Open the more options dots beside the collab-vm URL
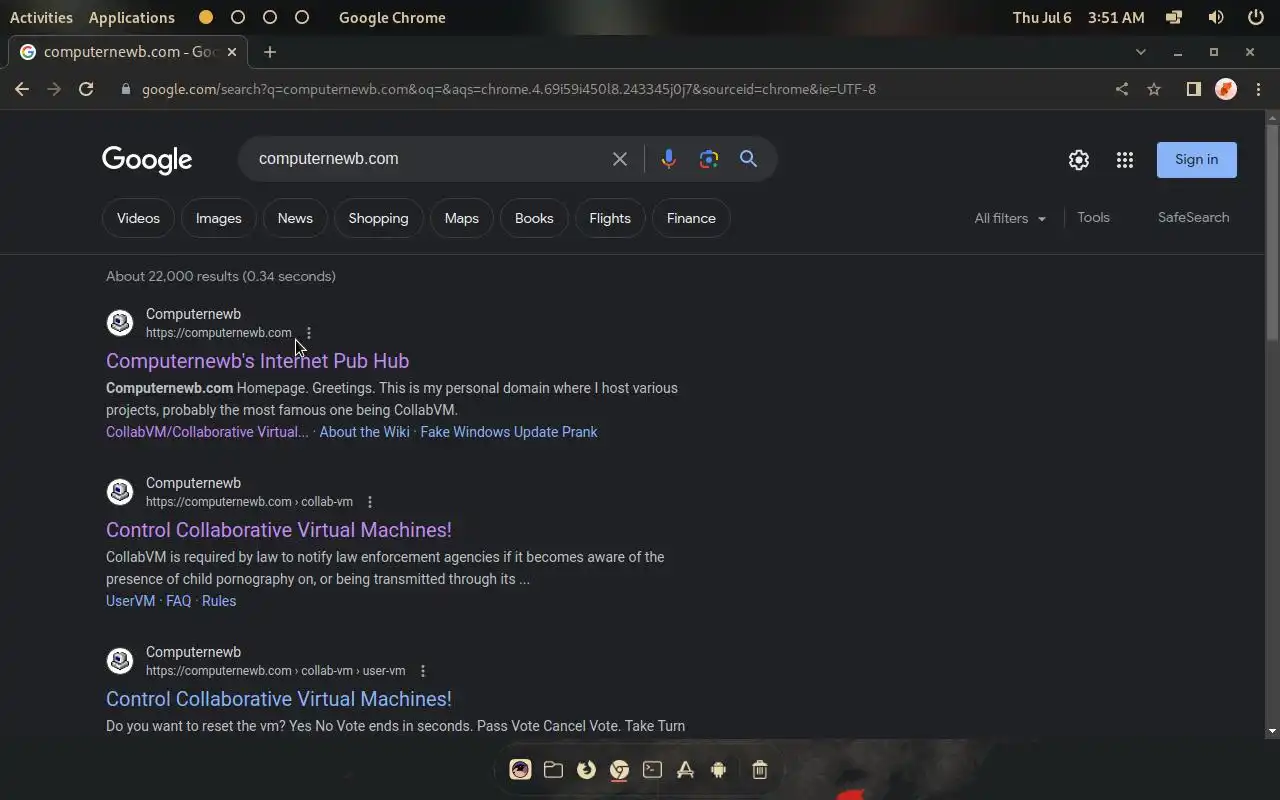Image resolution: width=1280 pixels, height=800 pixels. pyautogui.click(x=370, y=502)
